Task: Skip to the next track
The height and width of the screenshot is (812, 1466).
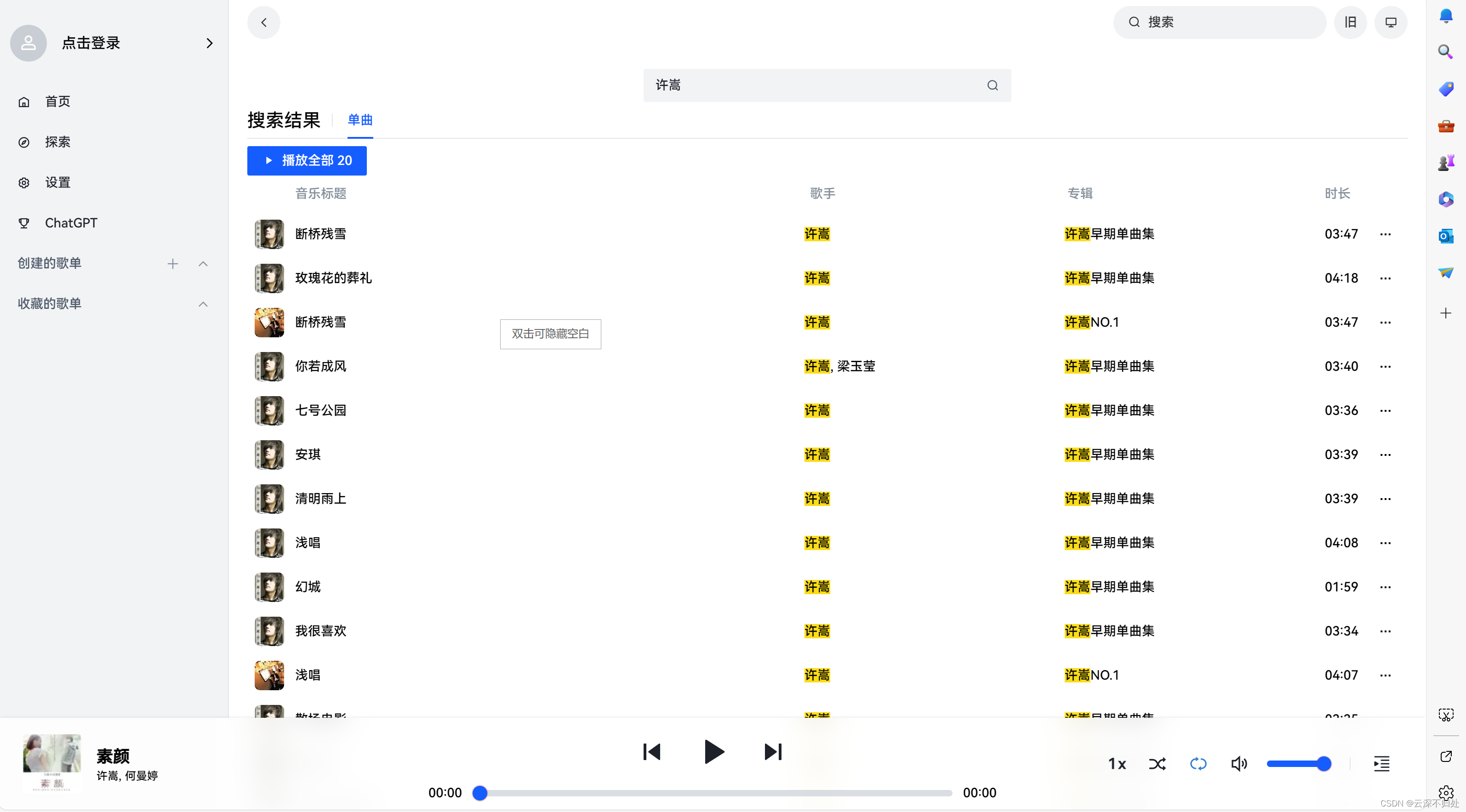Action: tap(772, 752)
